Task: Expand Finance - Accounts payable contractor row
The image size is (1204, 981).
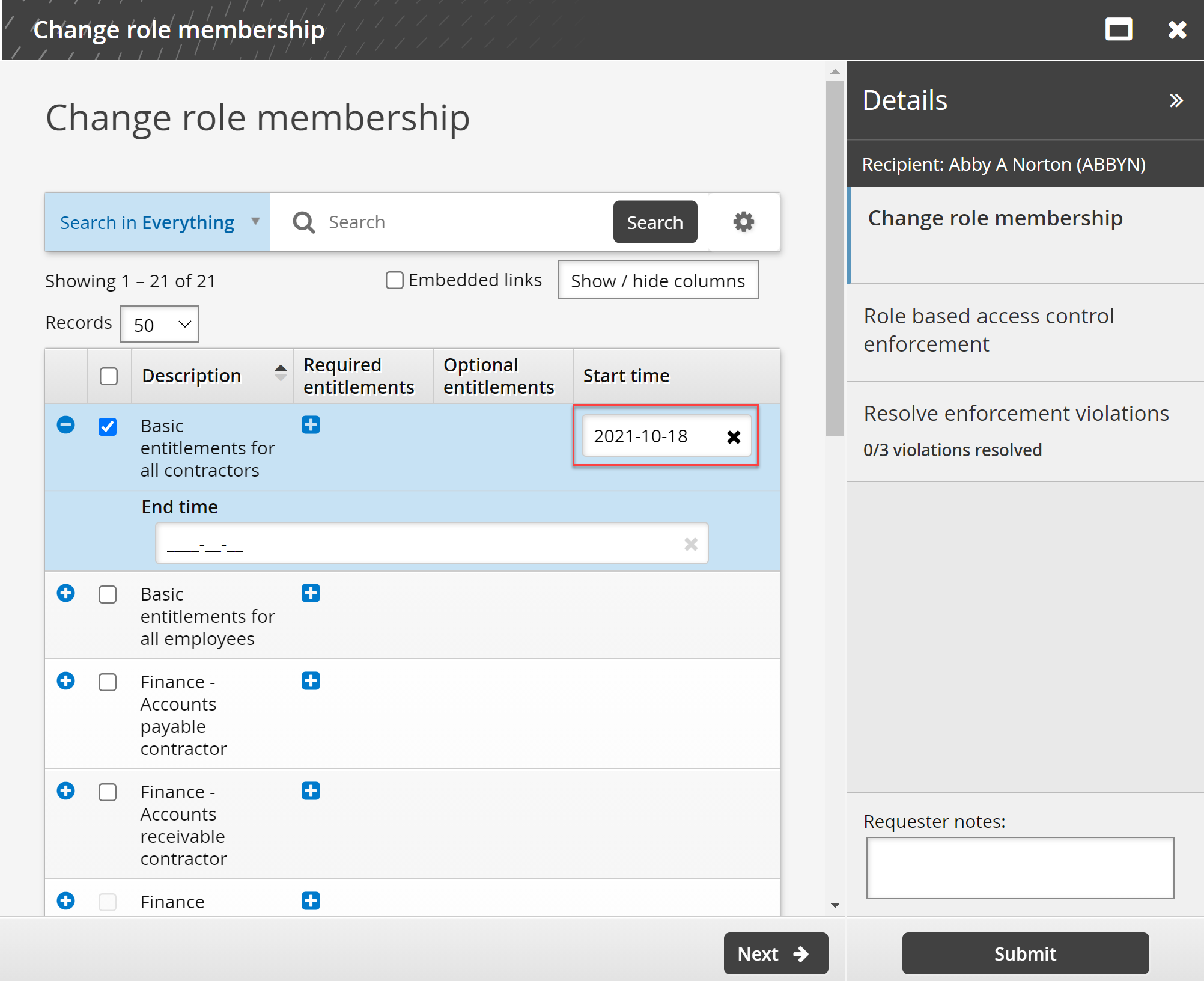Action: [x=65, y=681]
